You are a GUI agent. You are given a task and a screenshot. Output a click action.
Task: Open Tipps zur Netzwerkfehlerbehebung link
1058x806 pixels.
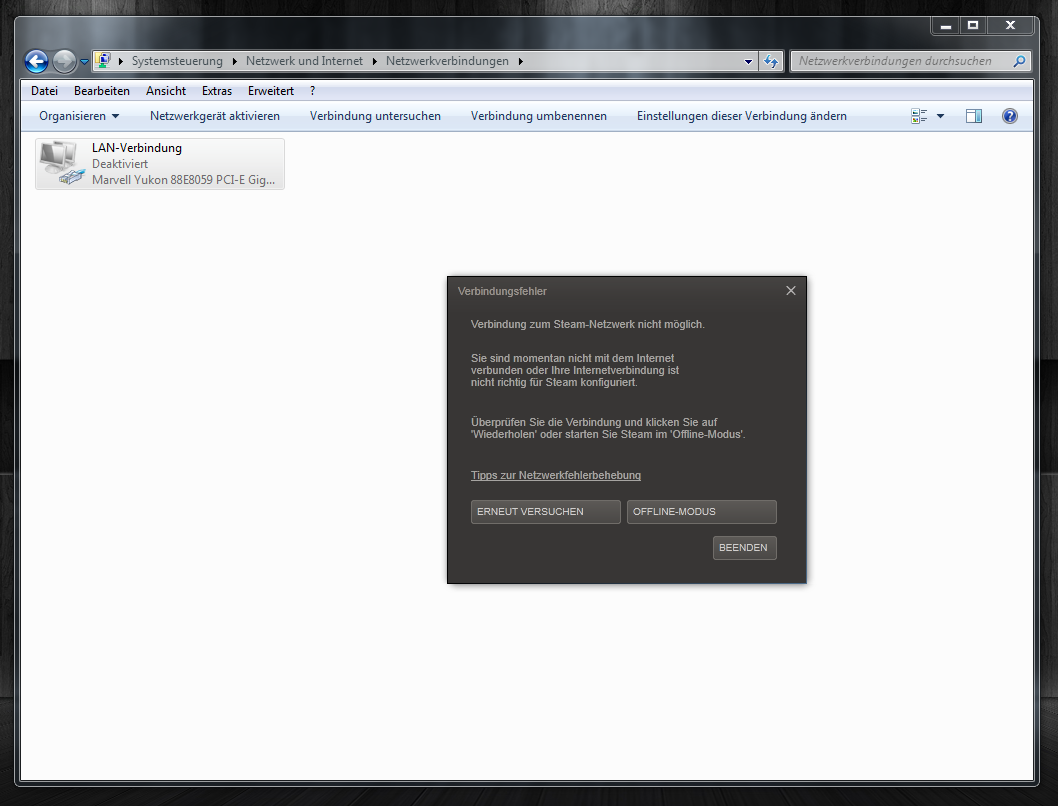point(556,476)
